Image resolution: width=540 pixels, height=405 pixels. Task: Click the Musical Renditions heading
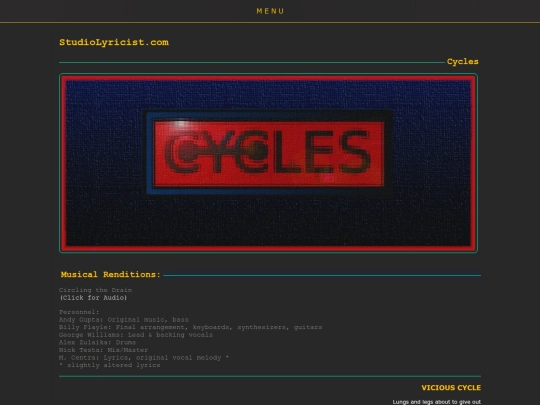[111, 274]
